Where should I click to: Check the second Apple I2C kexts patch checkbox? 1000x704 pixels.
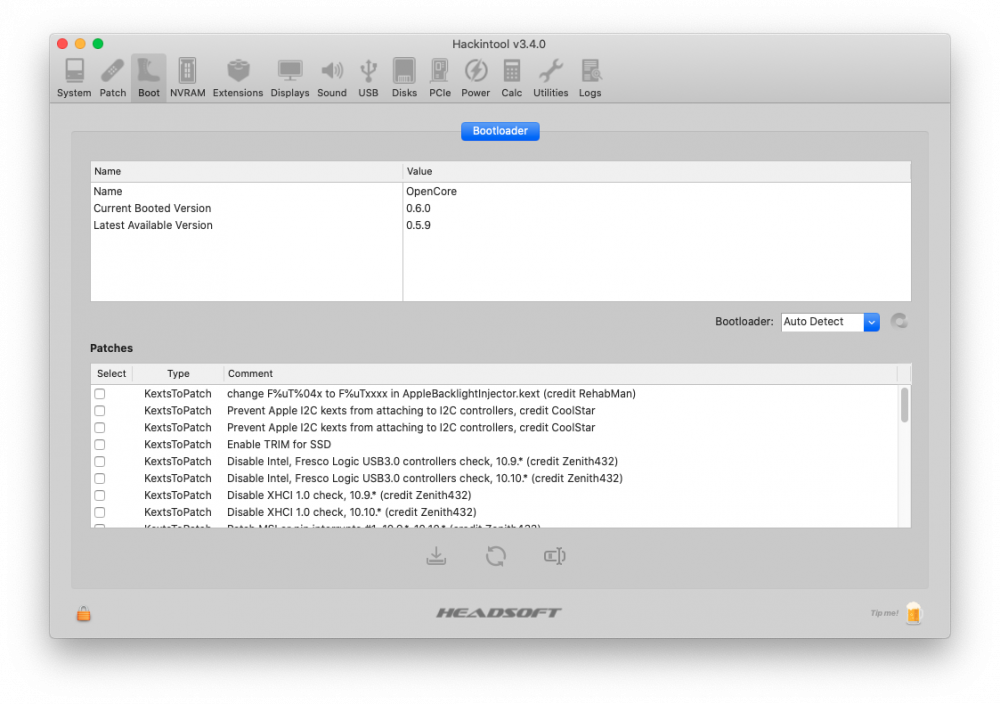[99, 428]
